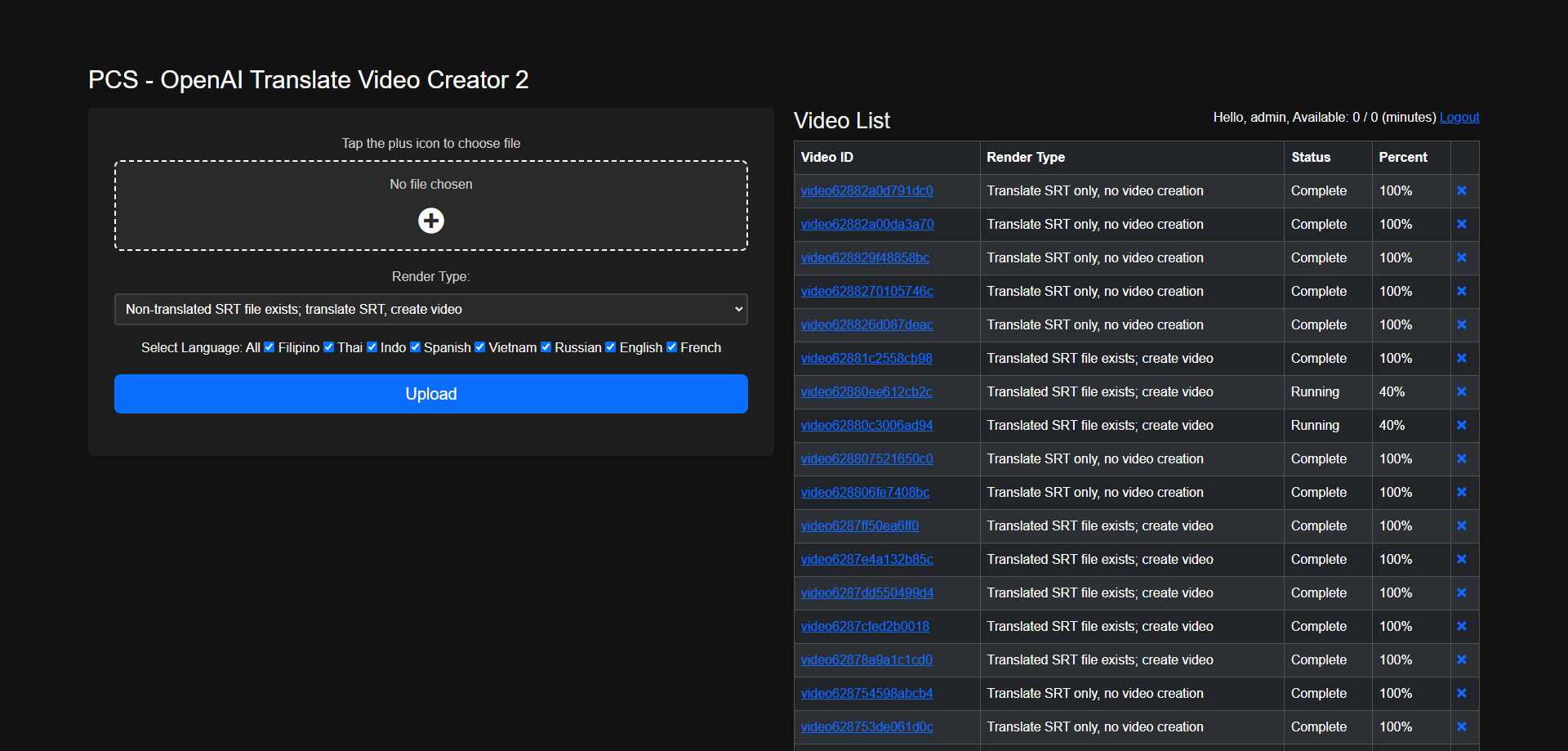This screenshot has height=751, width=1568.
Task: Cancel running video62880ee612cb2c via X icon
Action: tap(1462, 391)
